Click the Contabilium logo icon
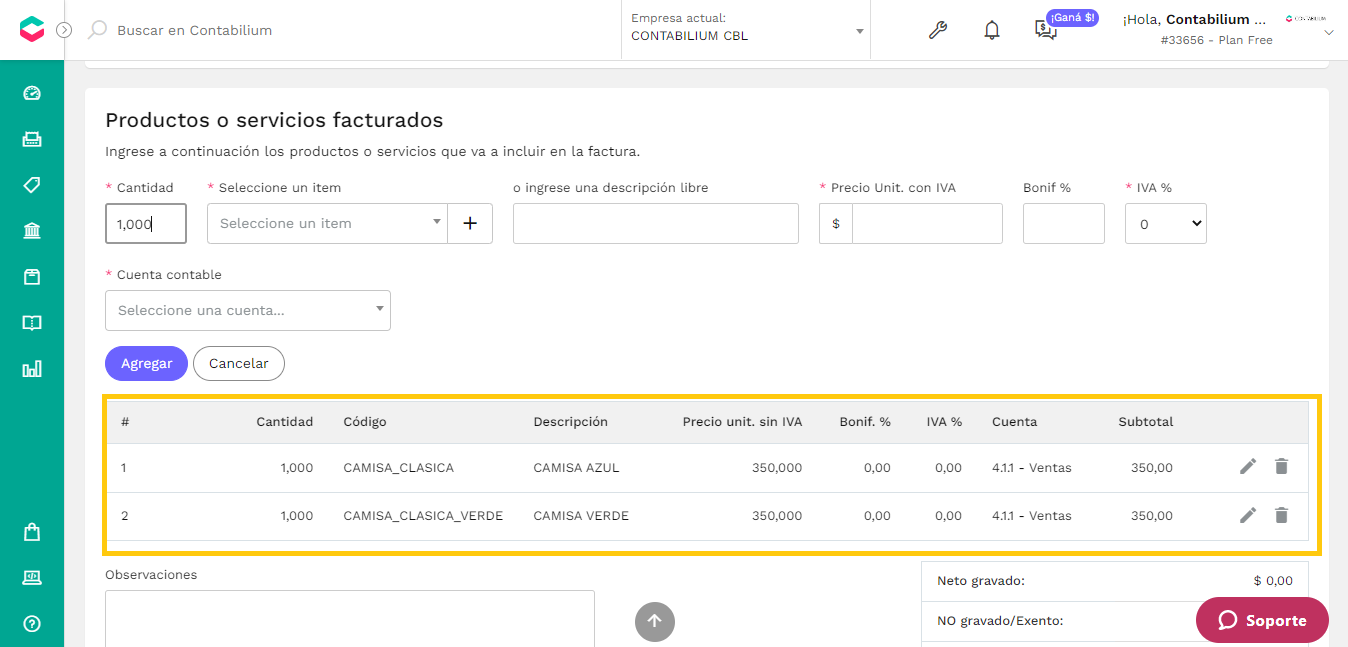 [x=32, y=30]
